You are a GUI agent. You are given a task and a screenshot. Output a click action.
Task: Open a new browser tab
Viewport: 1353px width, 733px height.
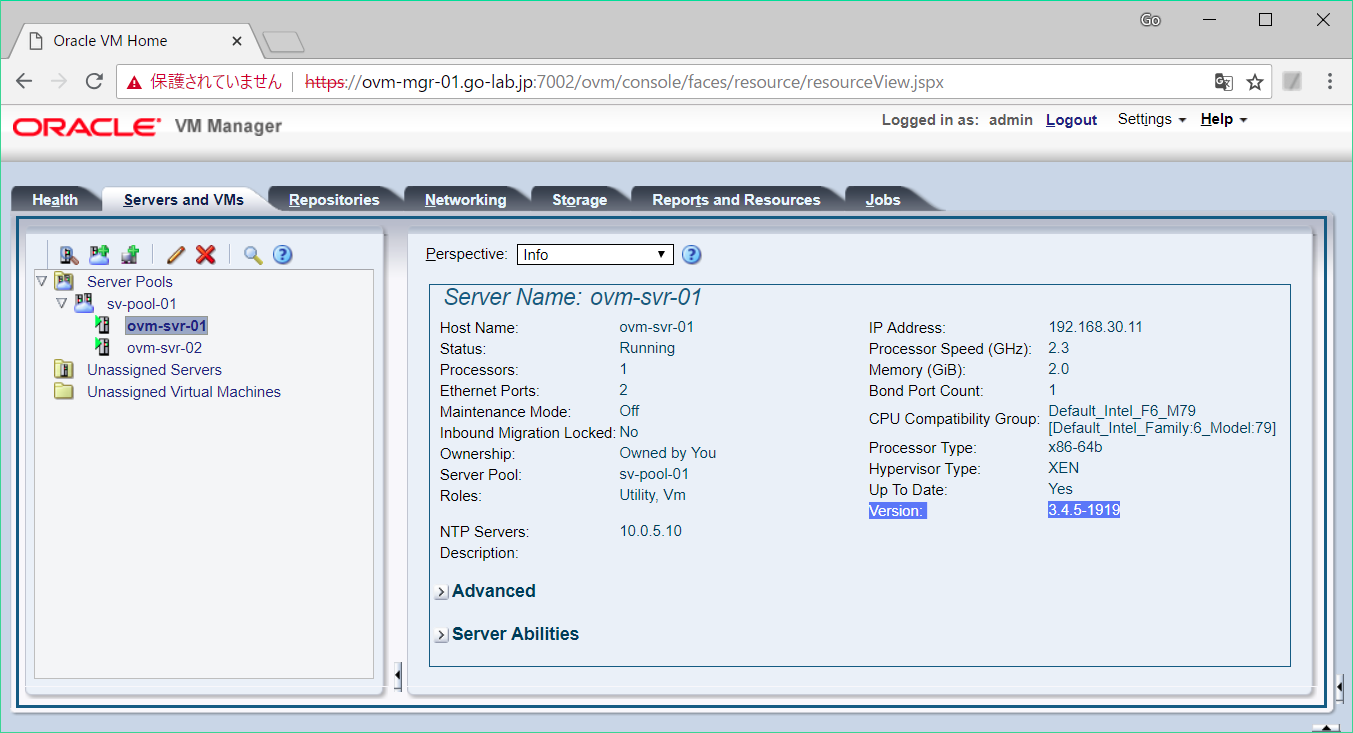pyautogui.click(x=283, y=42)
